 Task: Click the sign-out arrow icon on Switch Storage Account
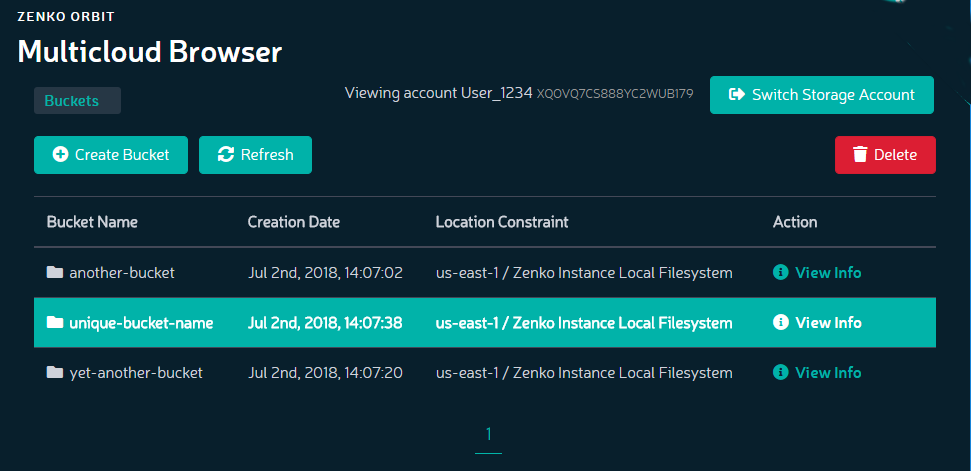point(737,95)
